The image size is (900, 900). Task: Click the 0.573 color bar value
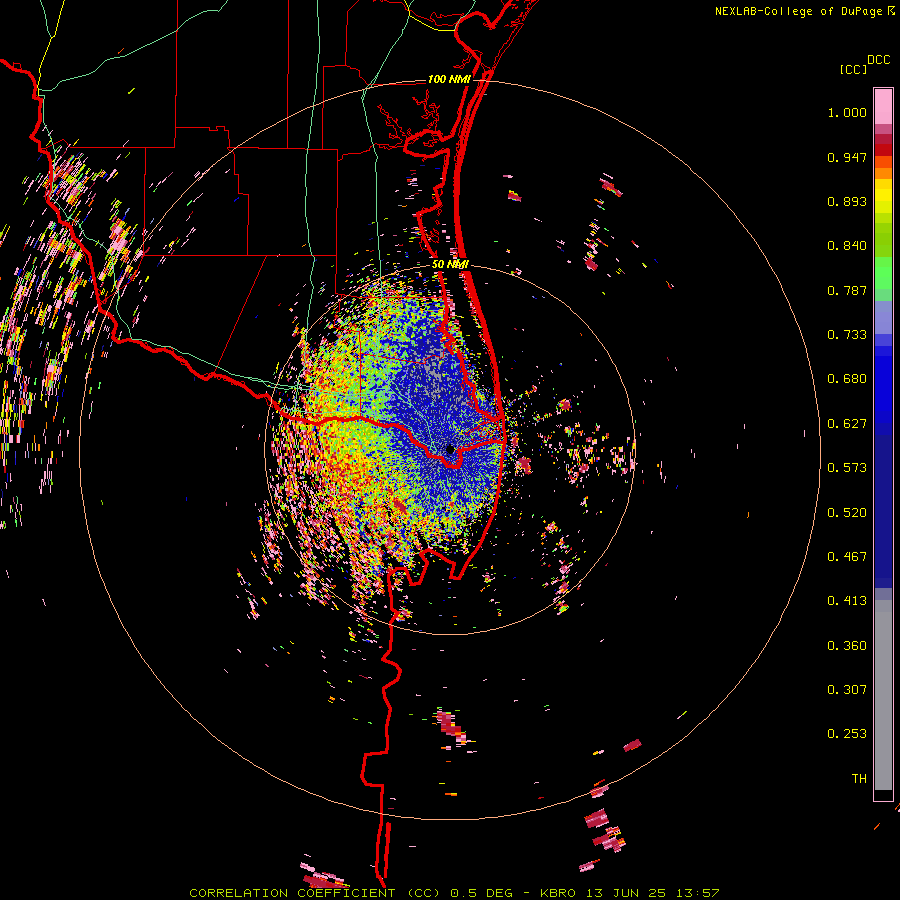847,468
